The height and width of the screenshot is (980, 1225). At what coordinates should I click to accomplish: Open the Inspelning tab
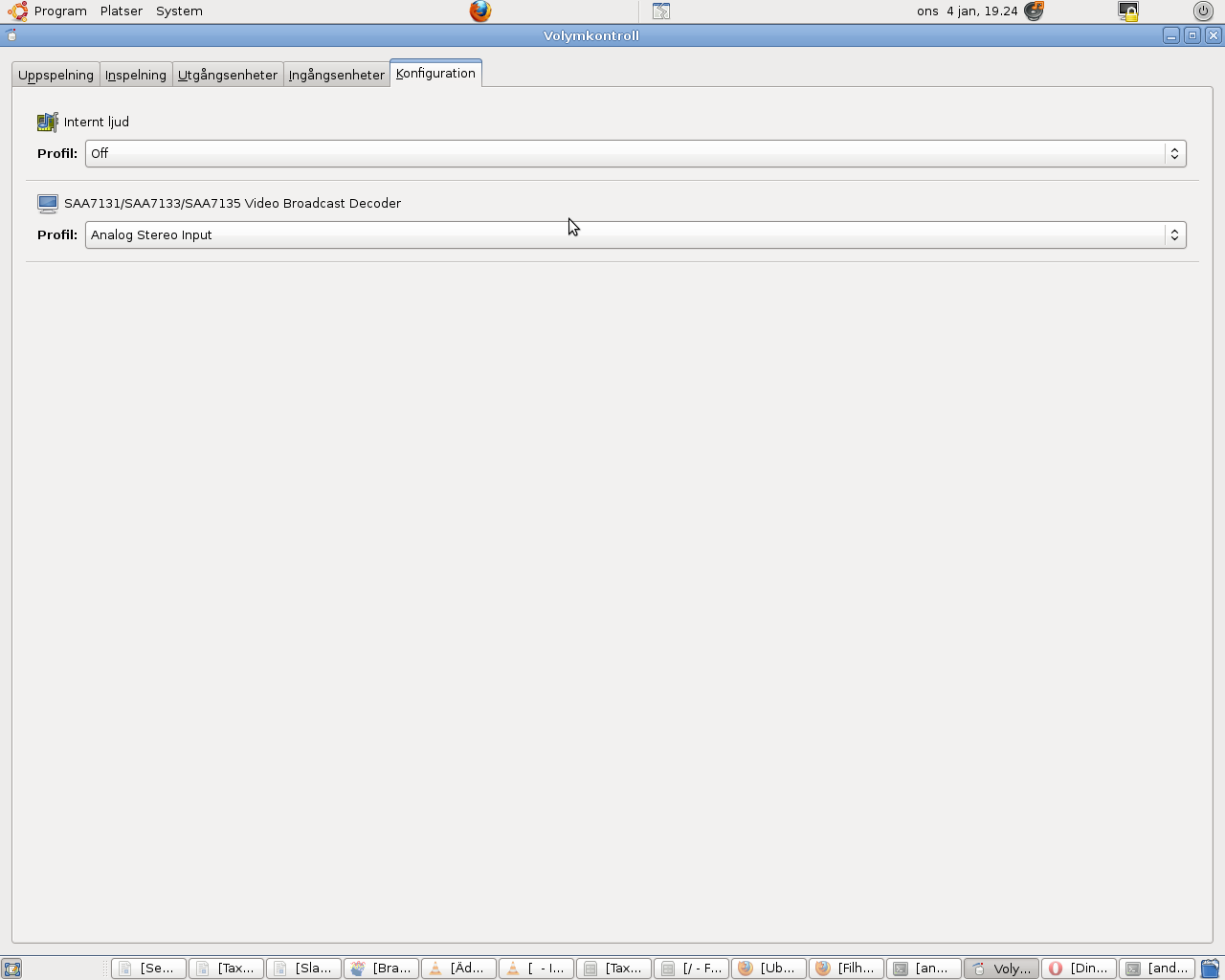[x=136, y=75]
